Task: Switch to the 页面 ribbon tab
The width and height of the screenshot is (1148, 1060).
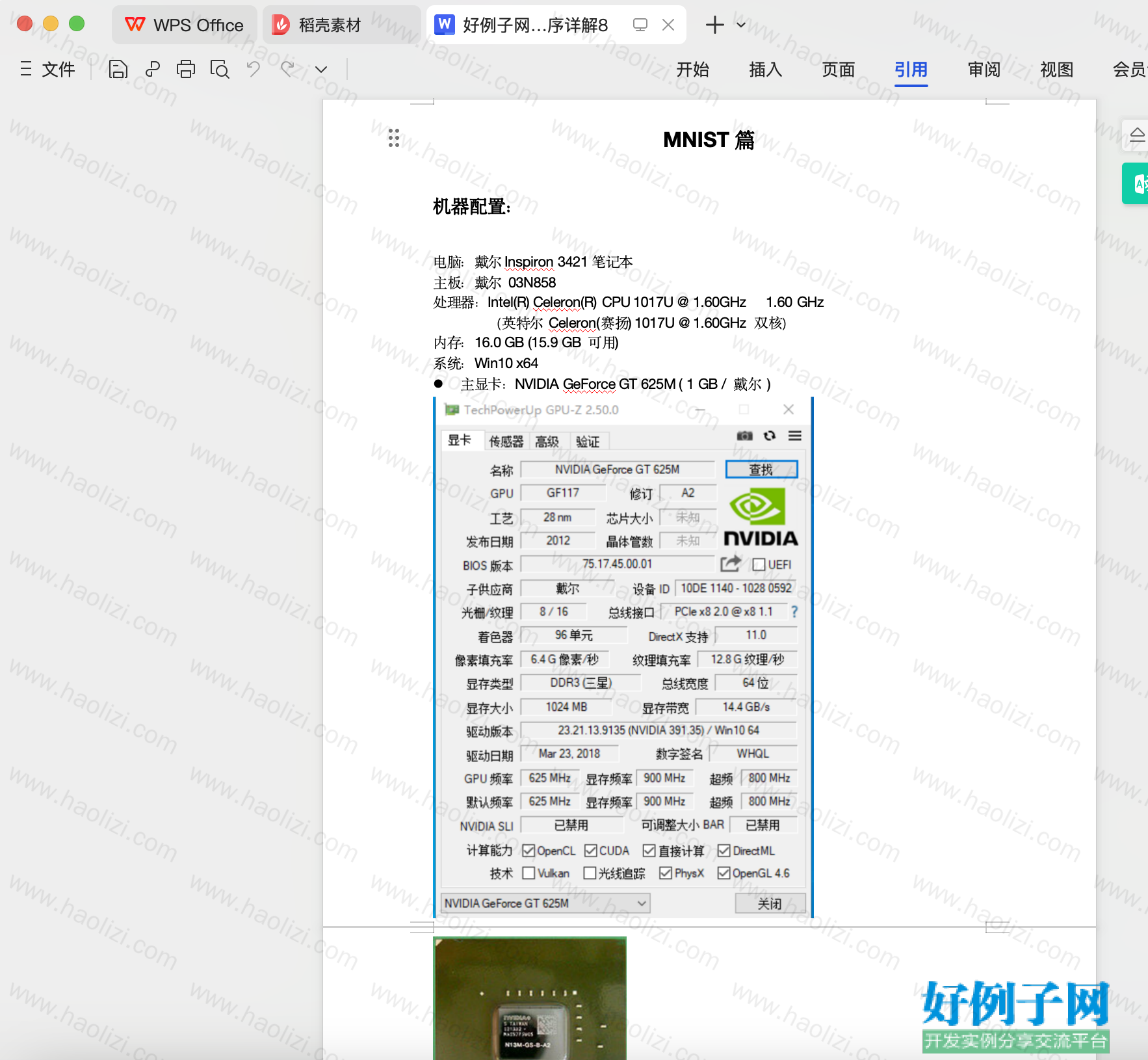Action: click(x=838, y=70)
